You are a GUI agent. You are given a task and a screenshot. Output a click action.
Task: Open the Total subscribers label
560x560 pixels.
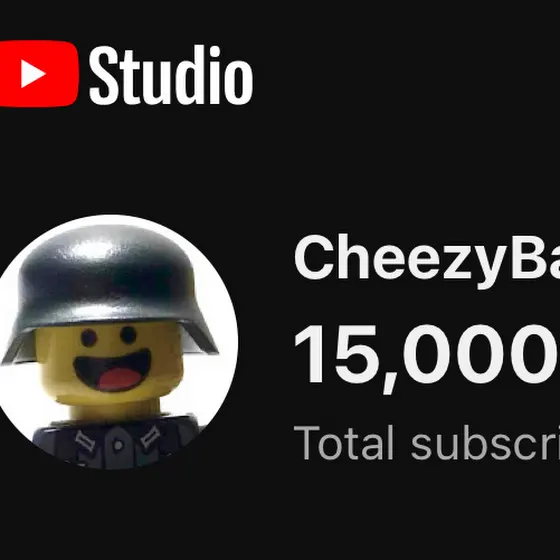[x=427, y=443]
